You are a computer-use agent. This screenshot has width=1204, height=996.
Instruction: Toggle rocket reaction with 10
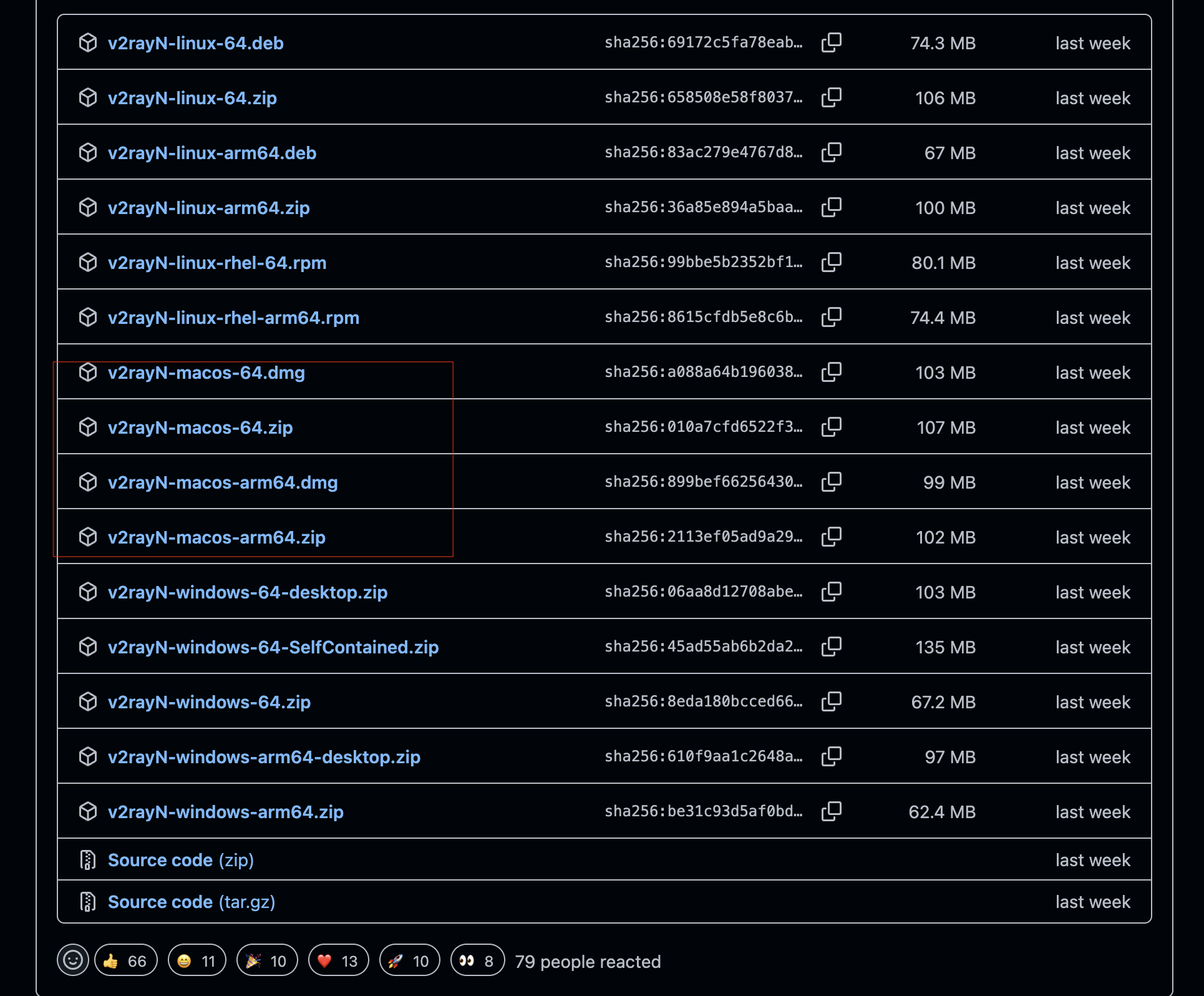(x=409, y=961)
